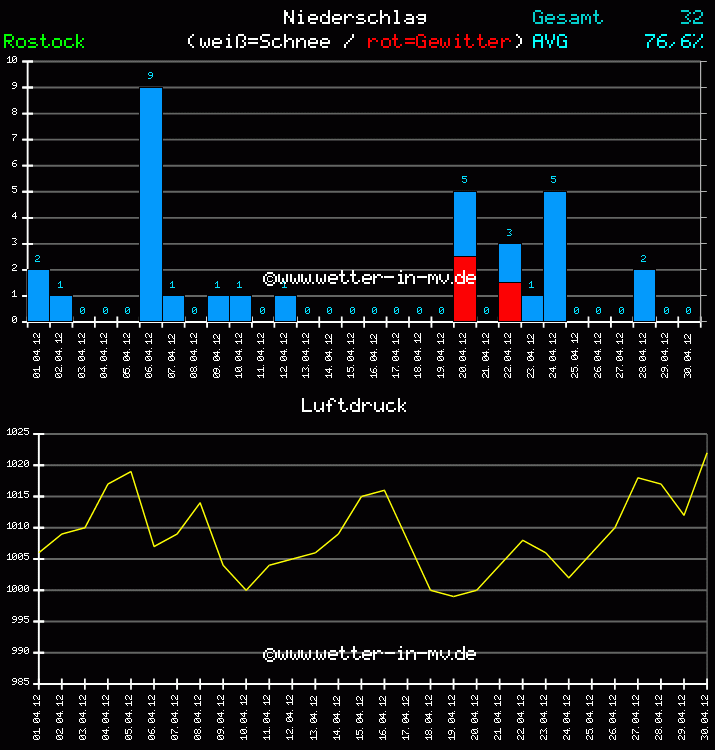The image size is (715, 750).
Task: Click the Luftdruck chart title
Action: 354,405
